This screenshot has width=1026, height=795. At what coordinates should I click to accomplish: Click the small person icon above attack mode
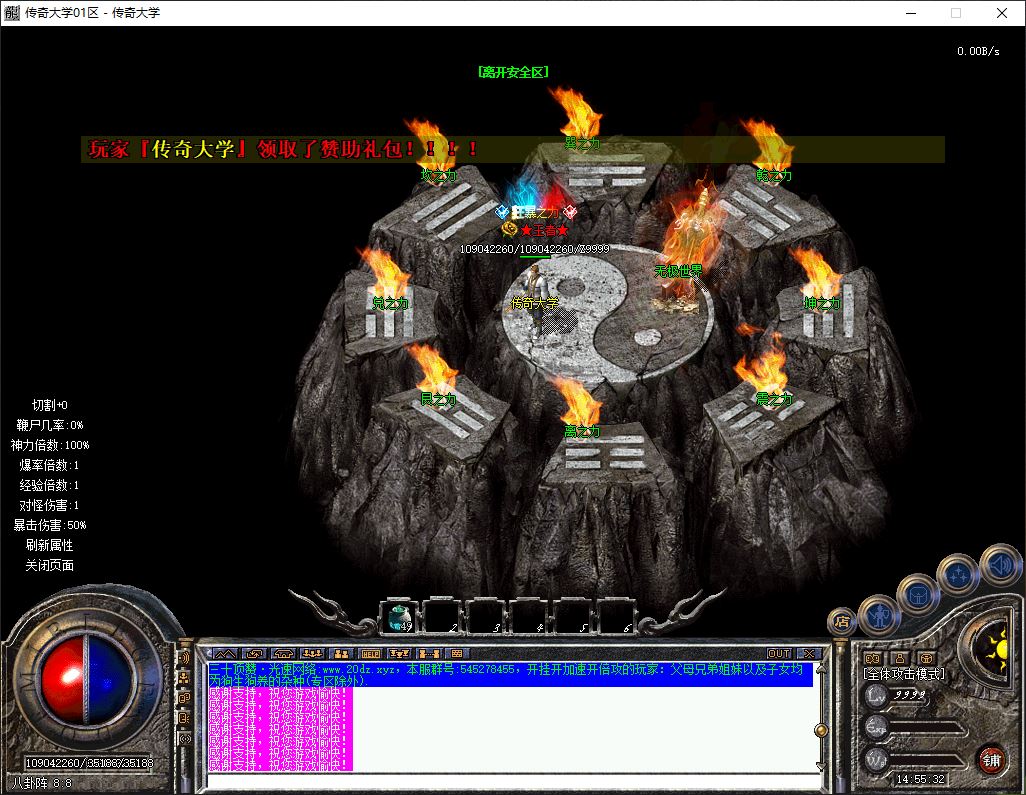(900, 658)
